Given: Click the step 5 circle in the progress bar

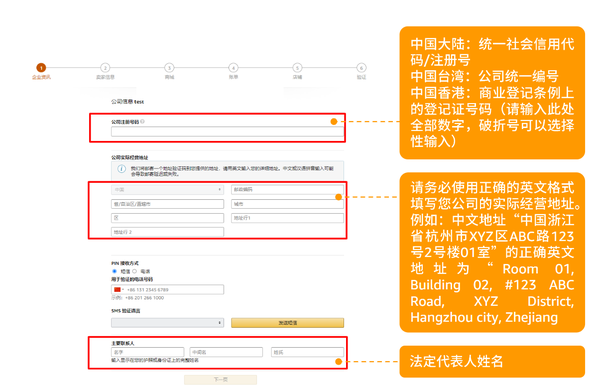Looking at the screenshot, I should [297, 68].
